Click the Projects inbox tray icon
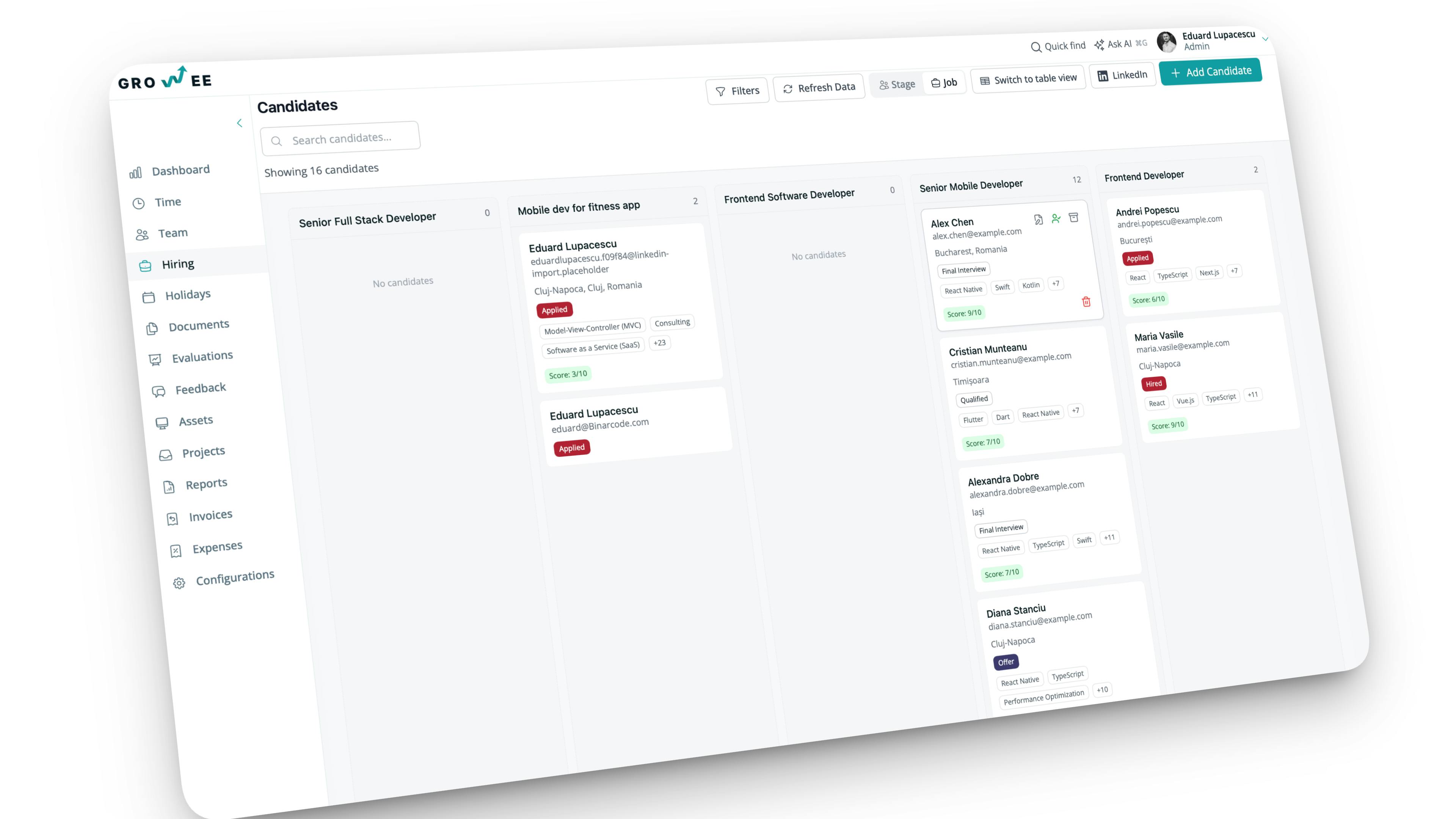Image resolution: width=1456 pixels, height=819 pixels. [x=166, y=455]
